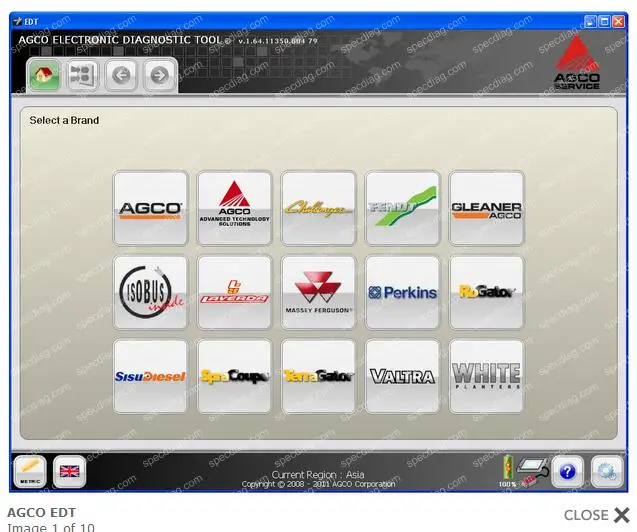637x532 pixels.
Task: Pick the Massey Ferguson brand tile
Action: [318, 292]
